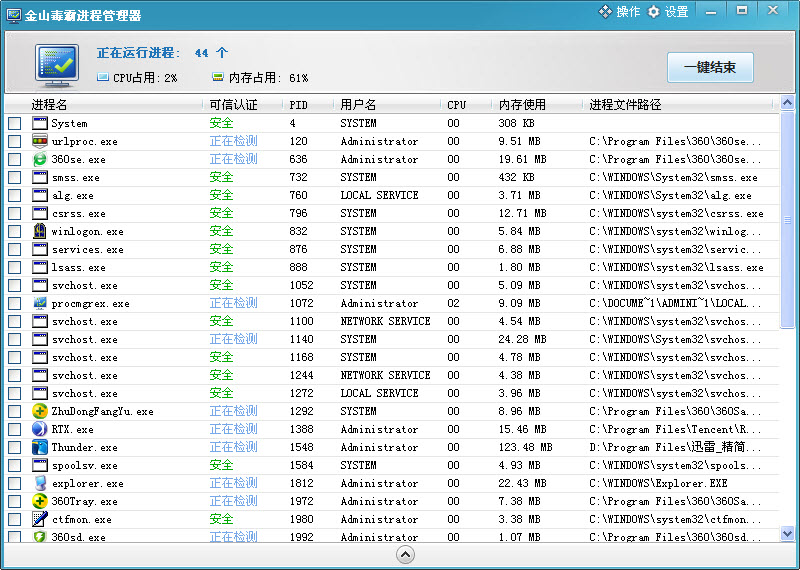Open the 设置 menu
Screen dimensions: 800x570
point(668,12)
